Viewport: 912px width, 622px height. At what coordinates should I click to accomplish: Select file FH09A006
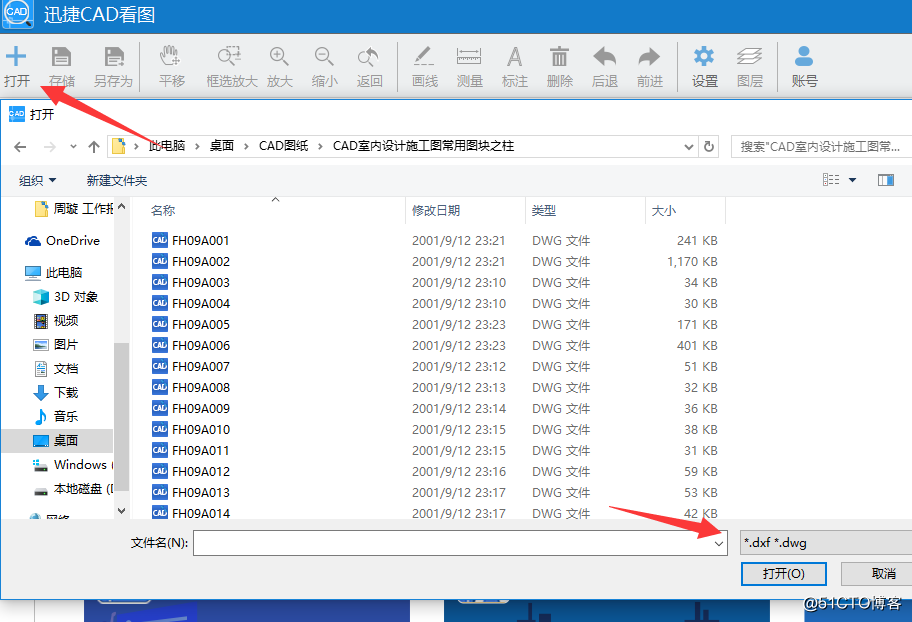pos(190,346)
